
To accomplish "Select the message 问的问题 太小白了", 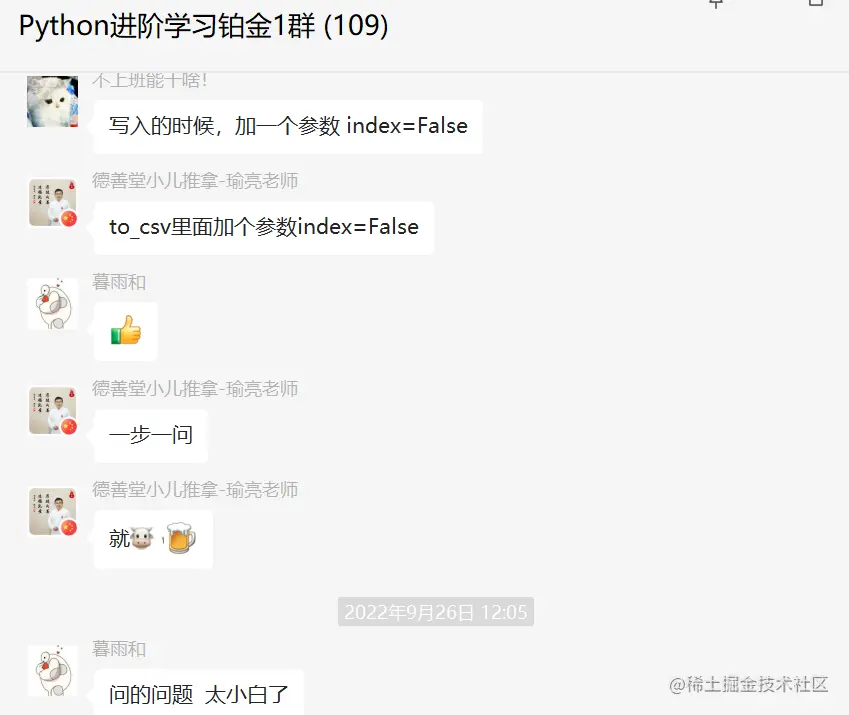I will pyautogui.click(x=199, y=693).
